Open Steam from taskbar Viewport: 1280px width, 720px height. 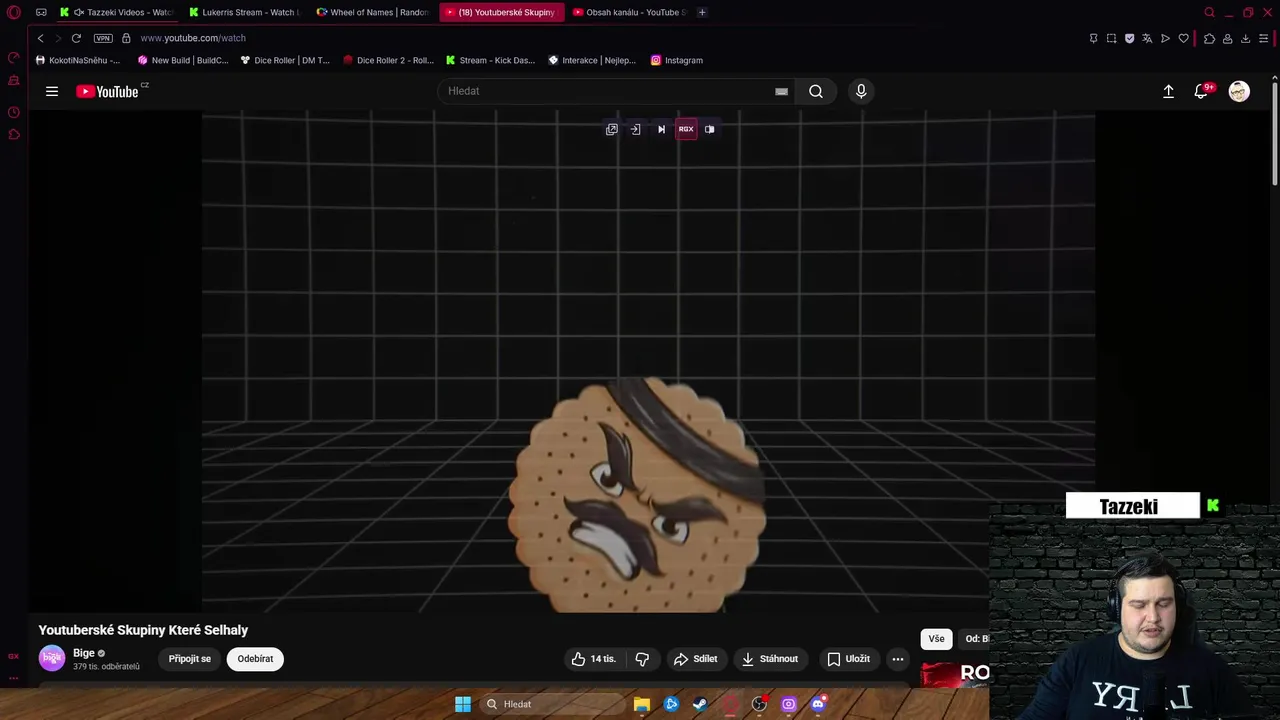click(x=700, y=704)
